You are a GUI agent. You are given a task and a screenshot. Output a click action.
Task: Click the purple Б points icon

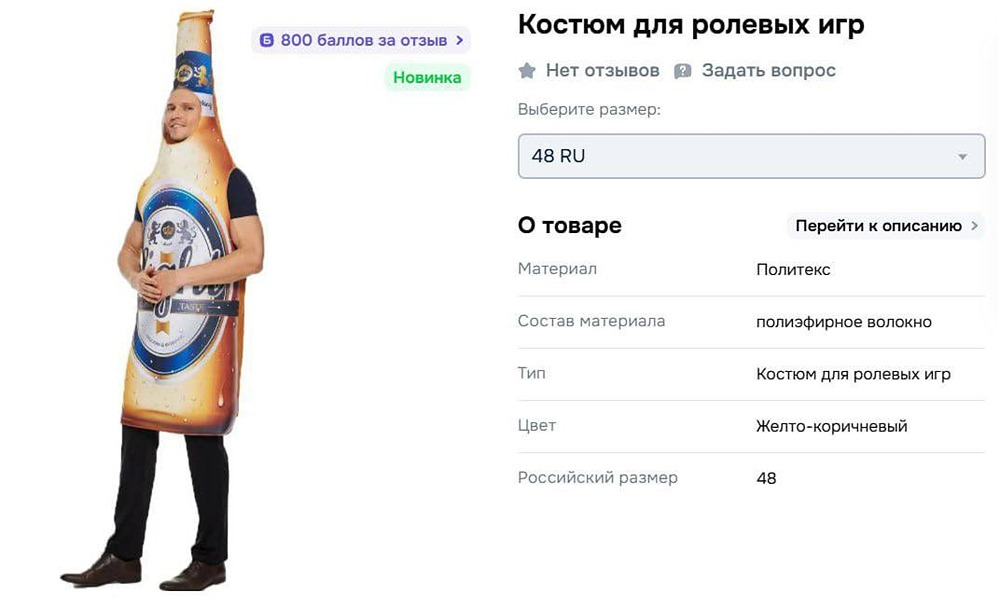click(267, 41)
